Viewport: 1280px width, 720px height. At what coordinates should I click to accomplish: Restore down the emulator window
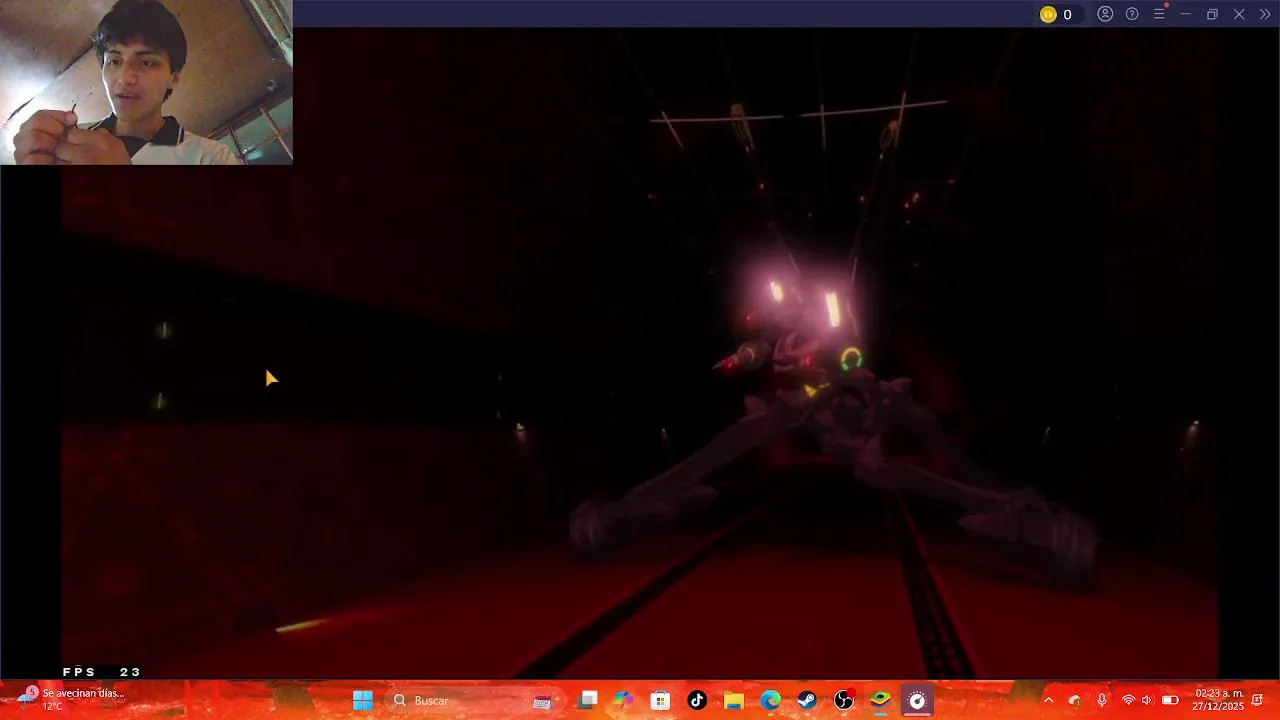[x=1212, y=14]
